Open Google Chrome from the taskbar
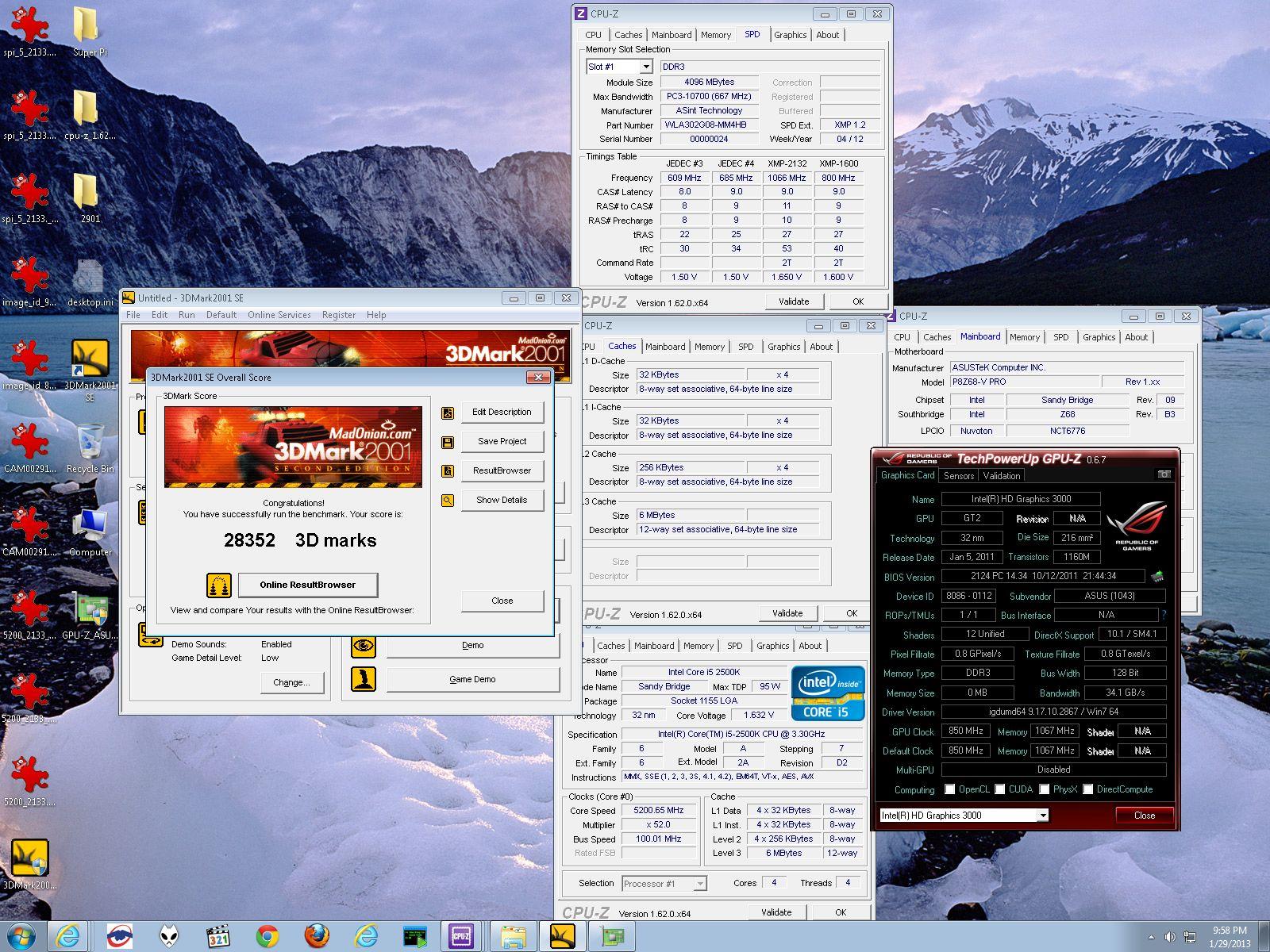This screenshot has height=952, width=1270. [x=267, y=937]
